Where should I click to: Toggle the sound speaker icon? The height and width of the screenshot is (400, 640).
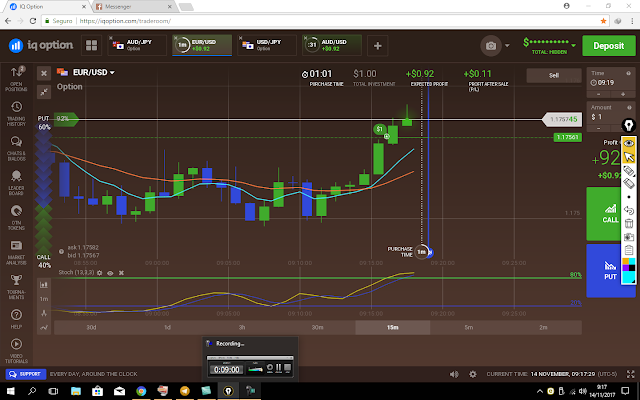[454, 374]
